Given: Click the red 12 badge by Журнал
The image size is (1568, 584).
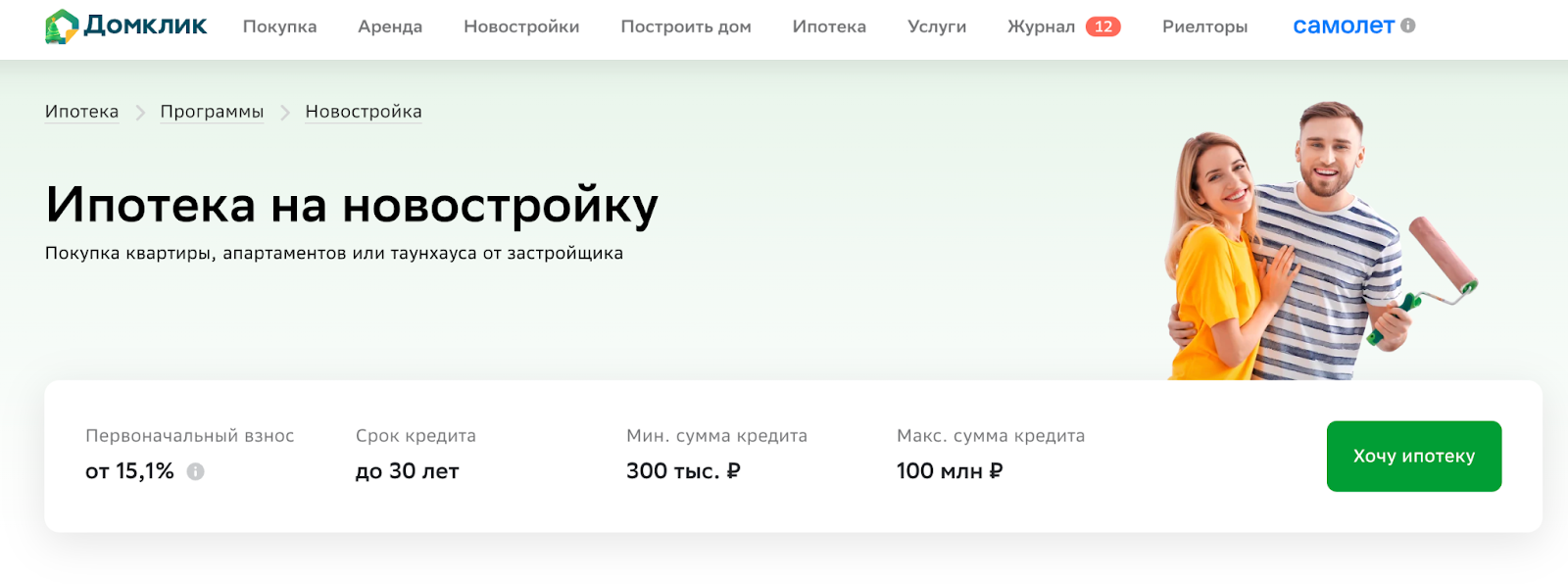Looking at the screenshot, I should point(1103,26).
